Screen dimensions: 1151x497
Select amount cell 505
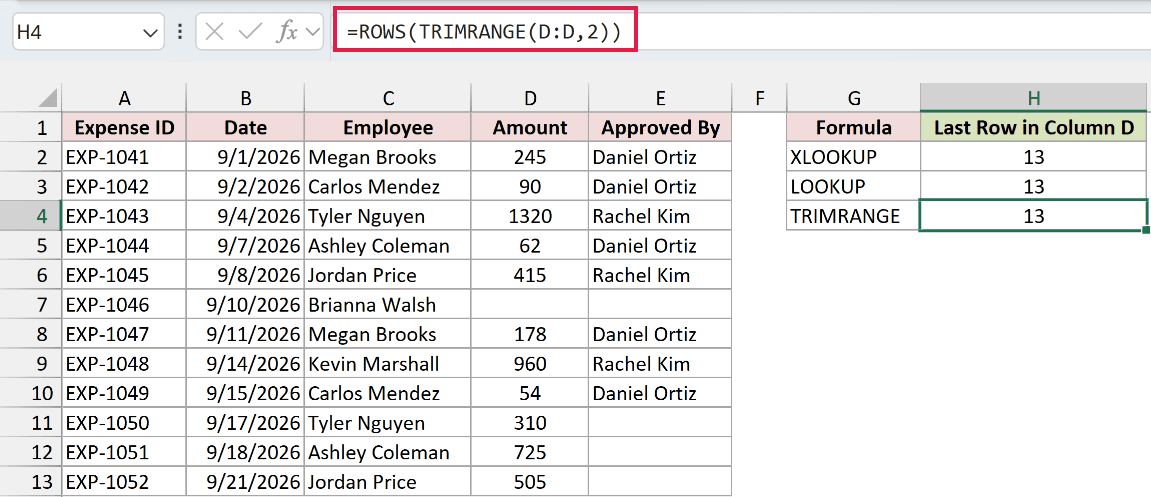point(530,482)
